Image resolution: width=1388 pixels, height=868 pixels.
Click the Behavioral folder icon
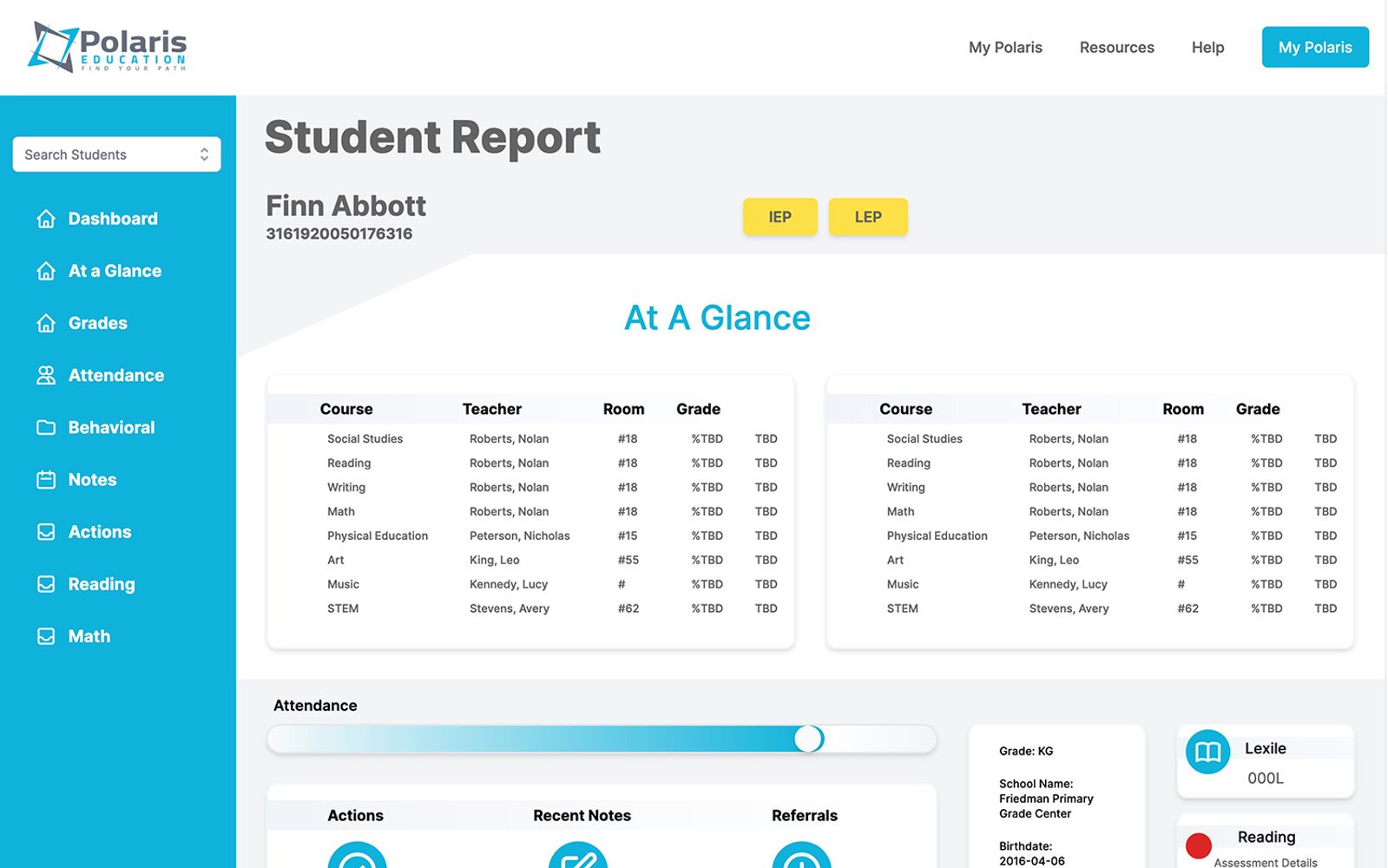(x=46, y=427)
